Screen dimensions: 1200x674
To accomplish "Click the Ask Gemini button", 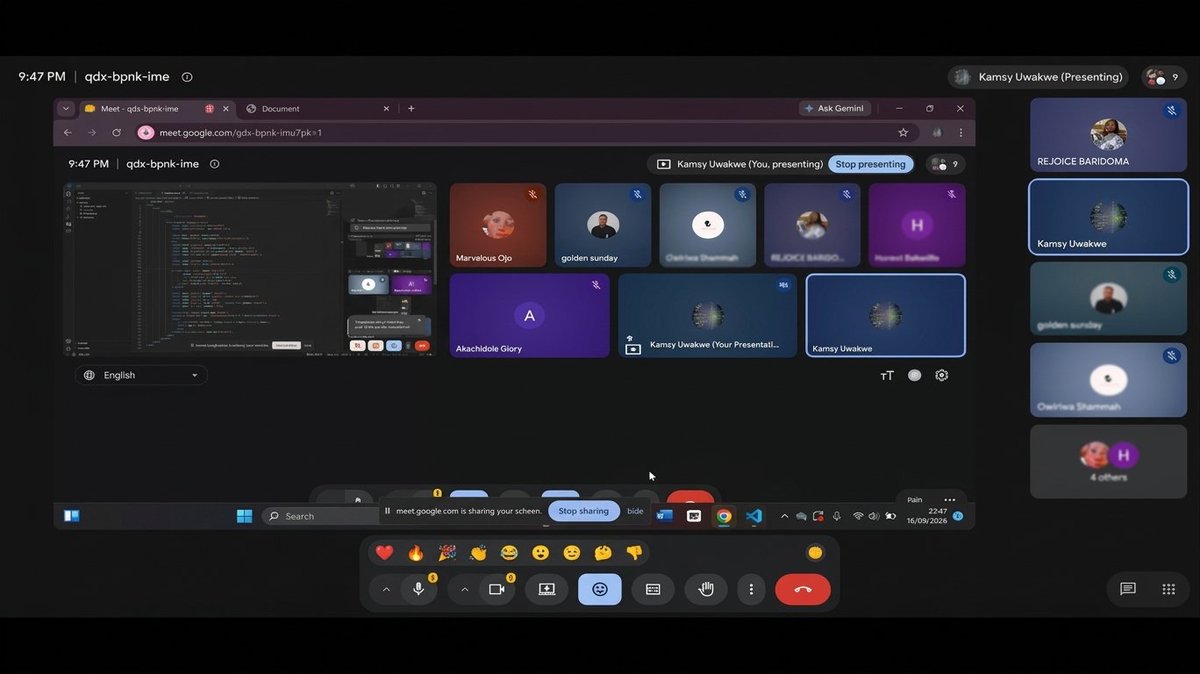I will tap(834, 108).
